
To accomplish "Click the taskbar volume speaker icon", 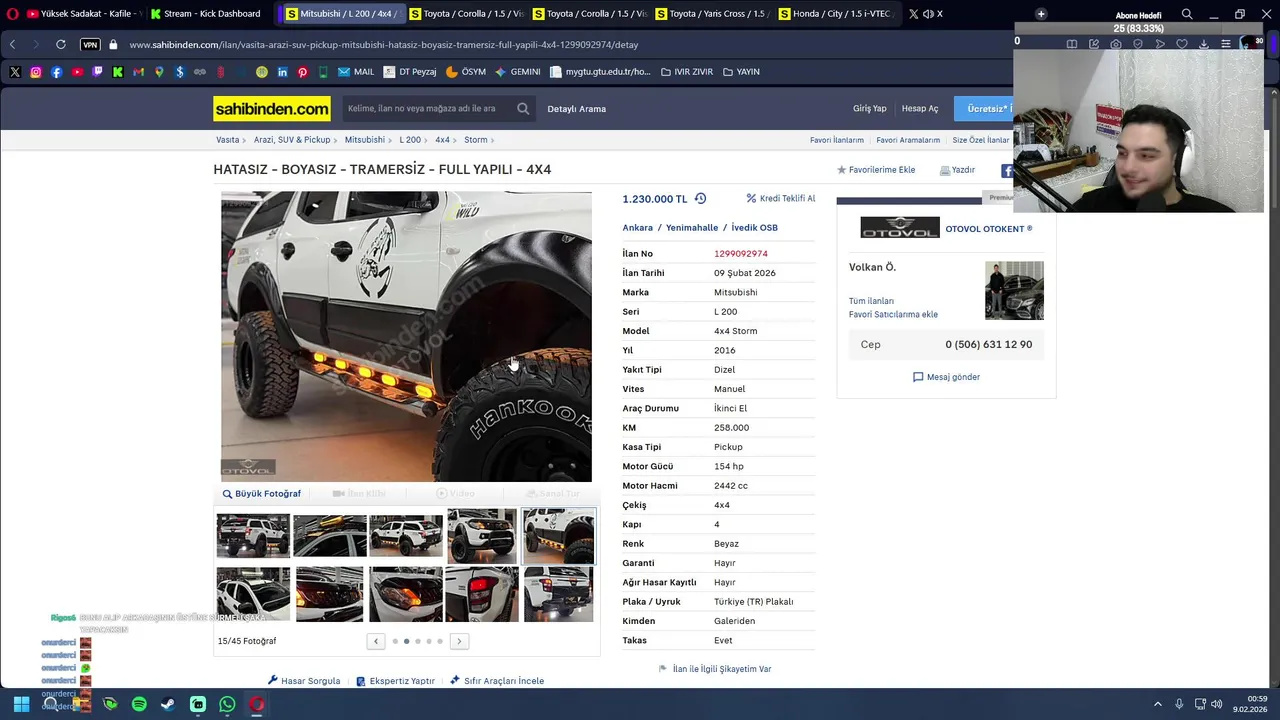I will tap(1217, 704).
